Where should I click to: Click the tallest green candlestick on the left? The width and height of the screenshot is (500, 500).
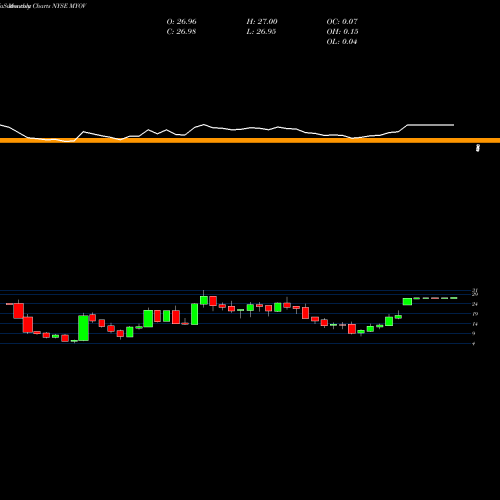83,328
